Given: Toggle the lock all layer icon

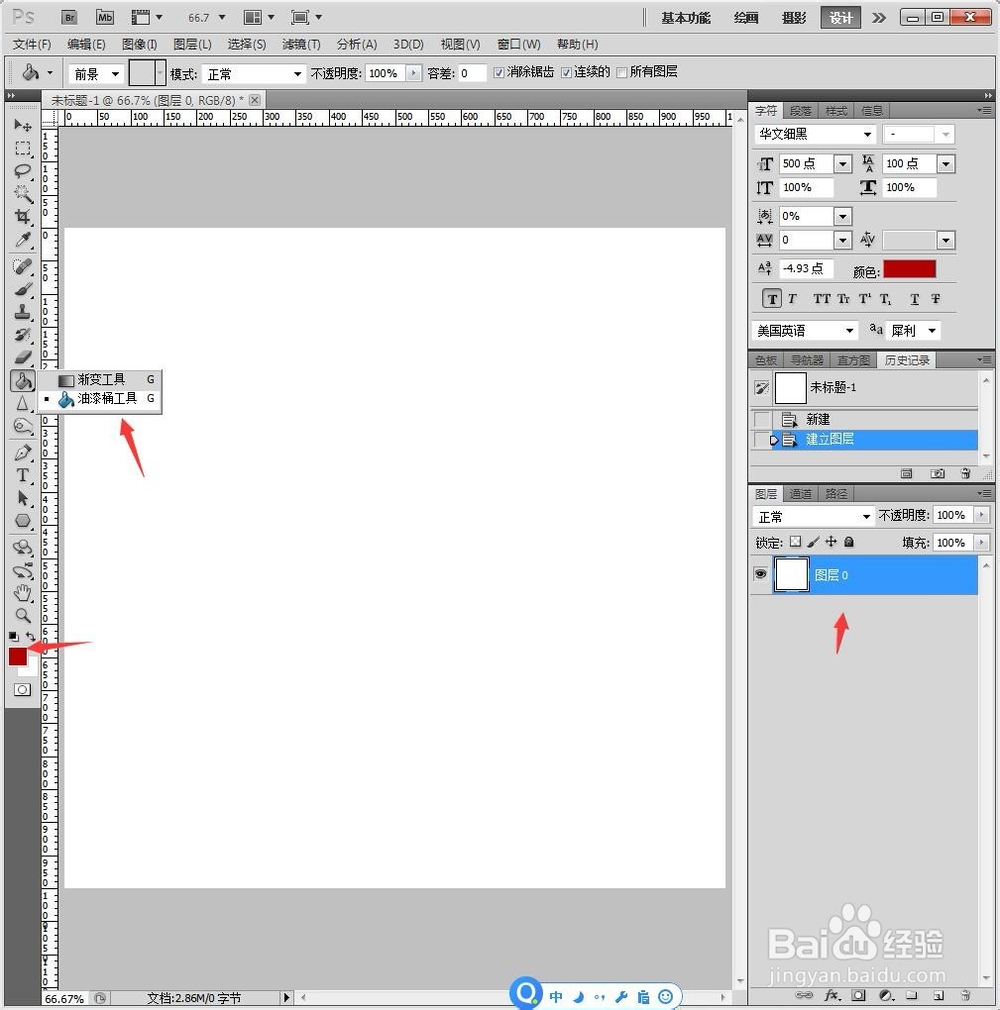Looking at the screenshot, I should click(849, 542).
